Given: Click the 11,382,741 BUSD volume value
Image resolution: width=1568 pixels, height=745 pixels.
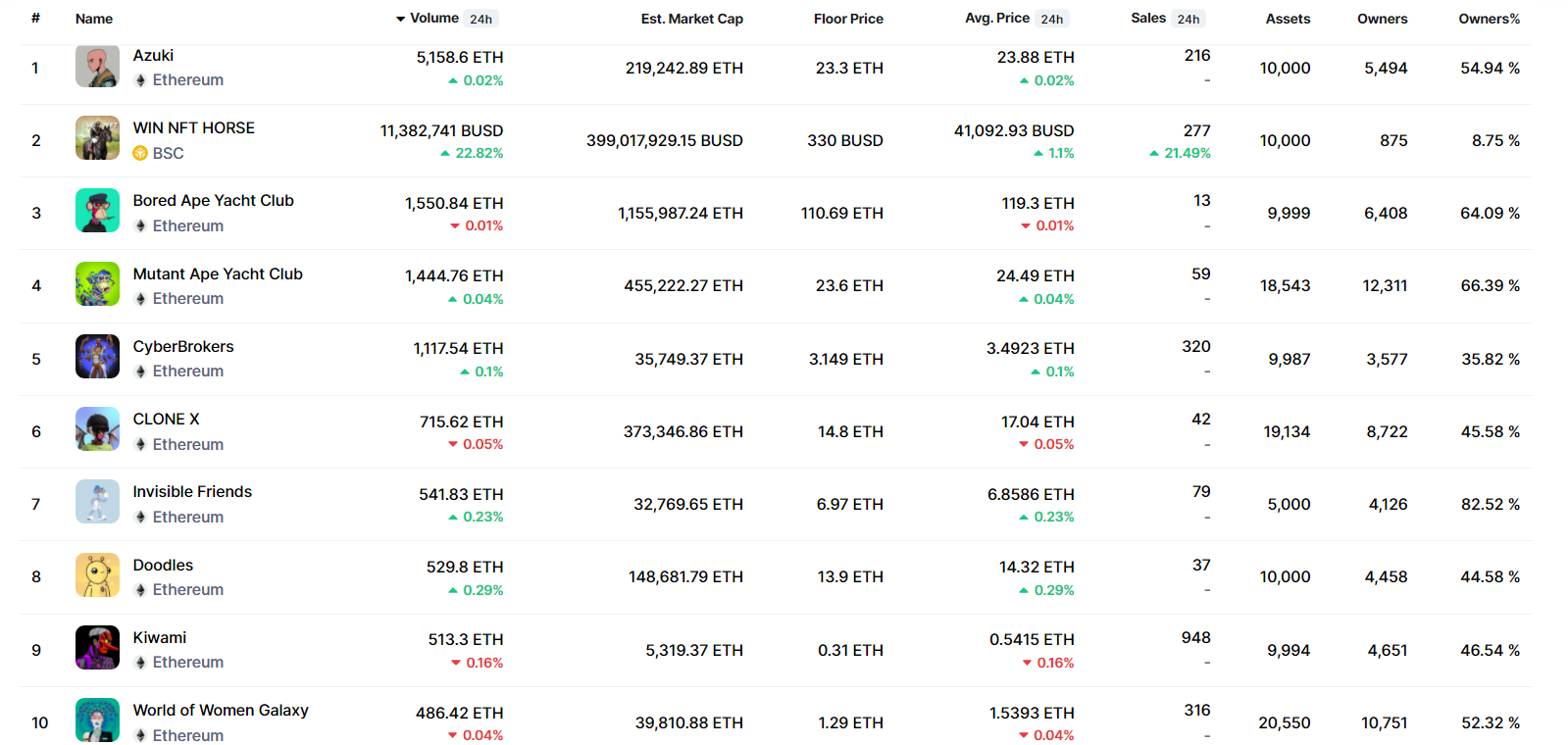Looking at the screenshot, I should pyautogui.click(x=442, y=130).
